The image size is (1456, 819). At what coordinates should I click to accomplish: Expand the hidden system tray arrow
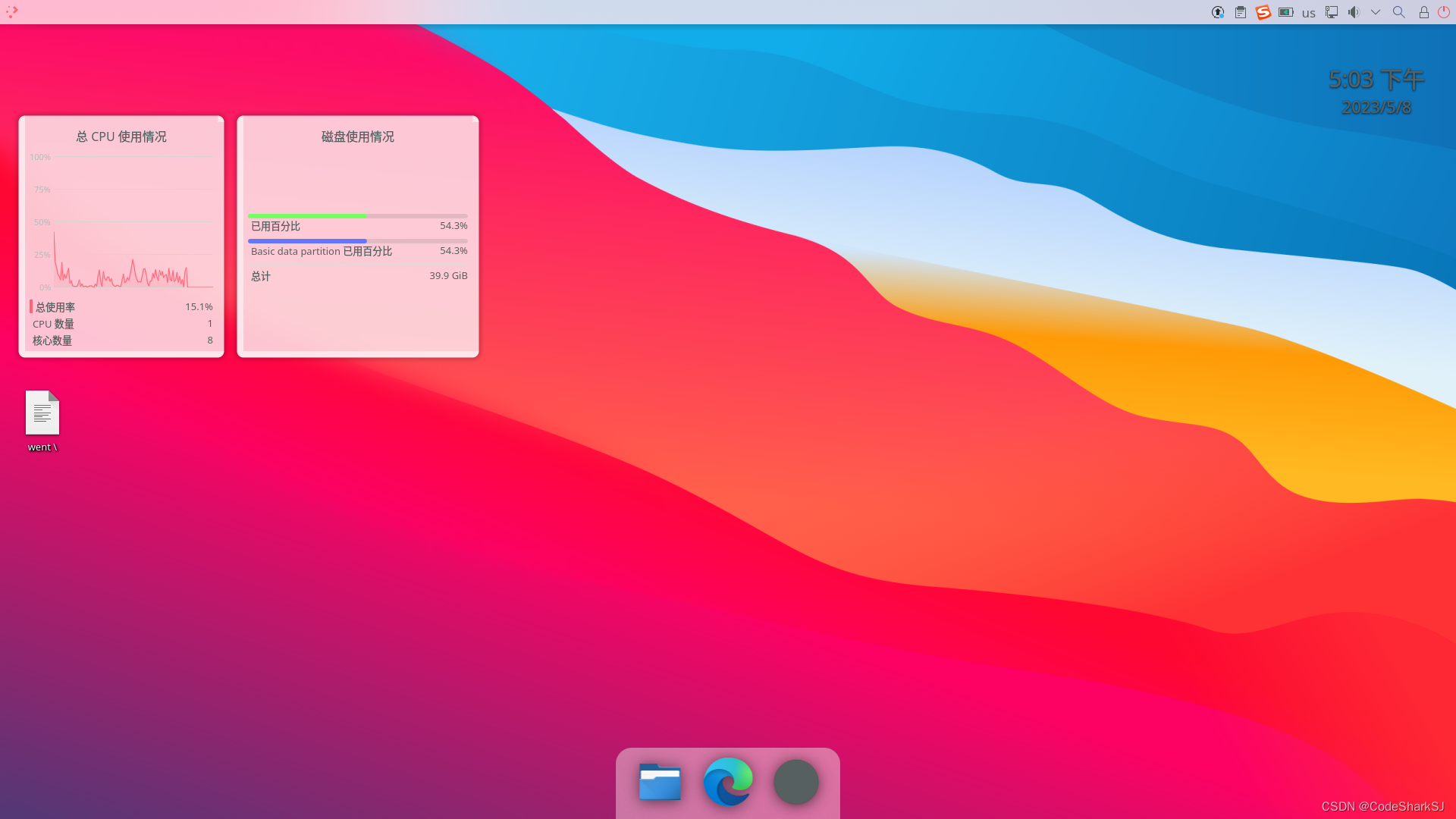1376,12
